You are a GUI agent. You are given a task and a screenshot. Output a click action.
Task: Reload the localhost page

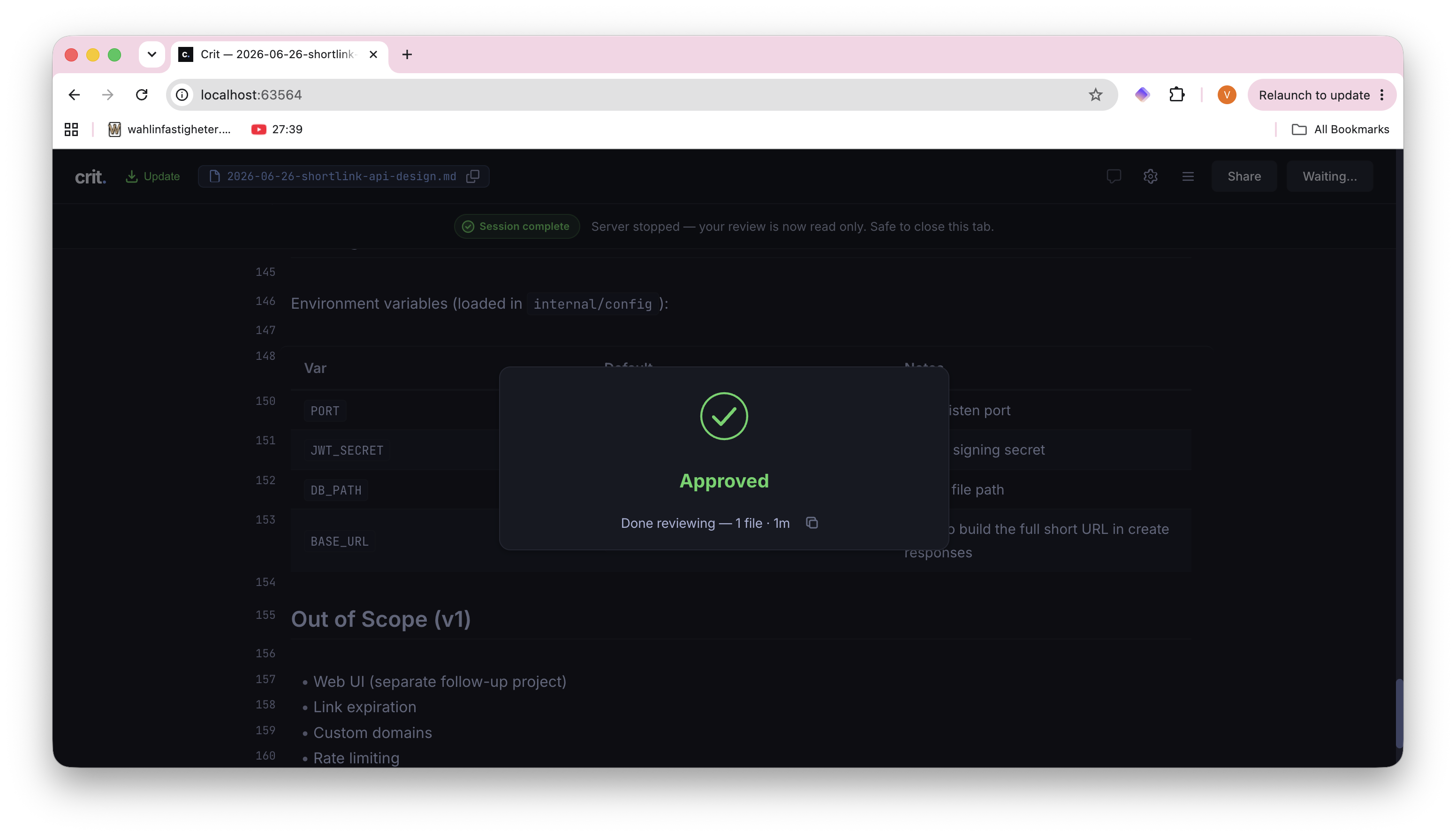point(141,95)
